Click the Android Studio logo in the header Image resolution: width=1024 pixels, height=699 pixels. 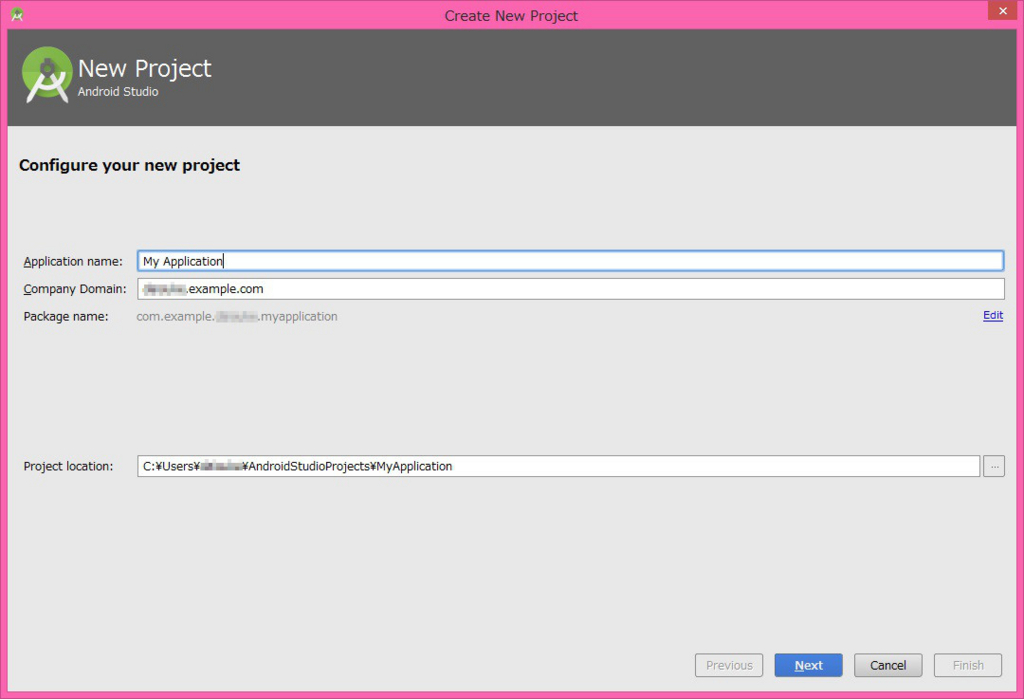[46, 74]
